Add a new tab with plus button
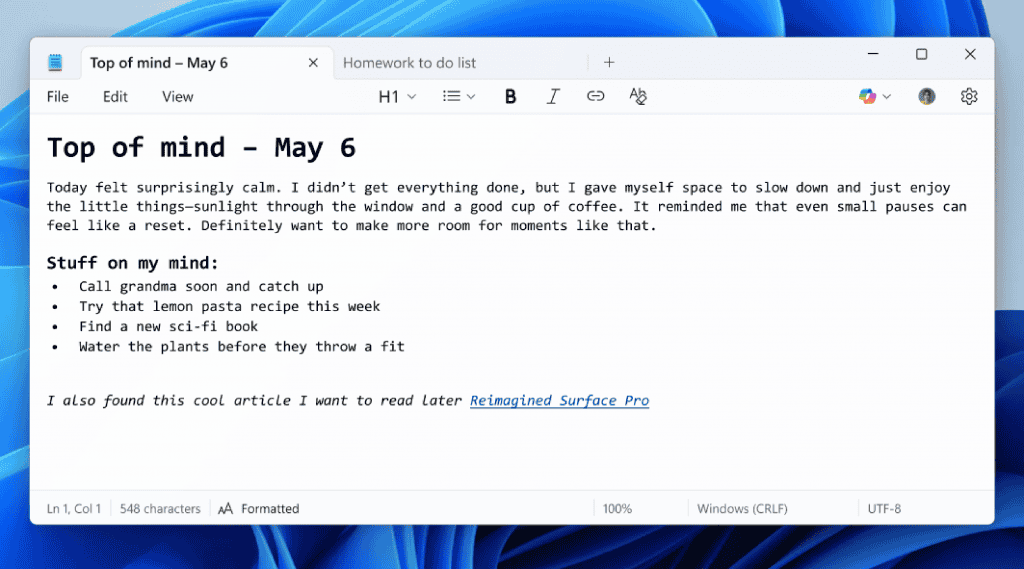1024x569 pixels. click(609, 62)
